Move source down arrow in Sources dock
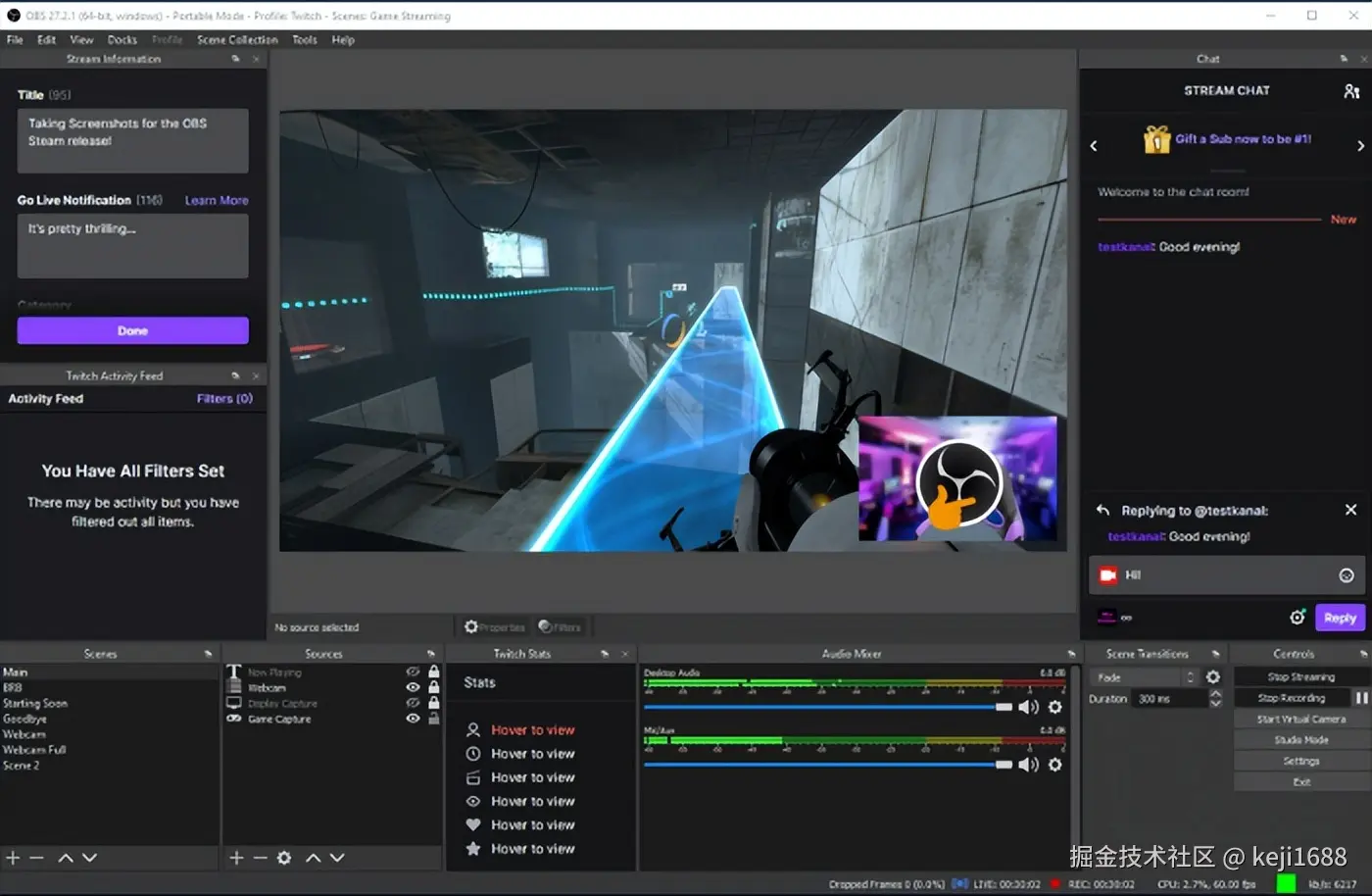This screenshot has width=1372, height=896. click(x=337, y=858)
